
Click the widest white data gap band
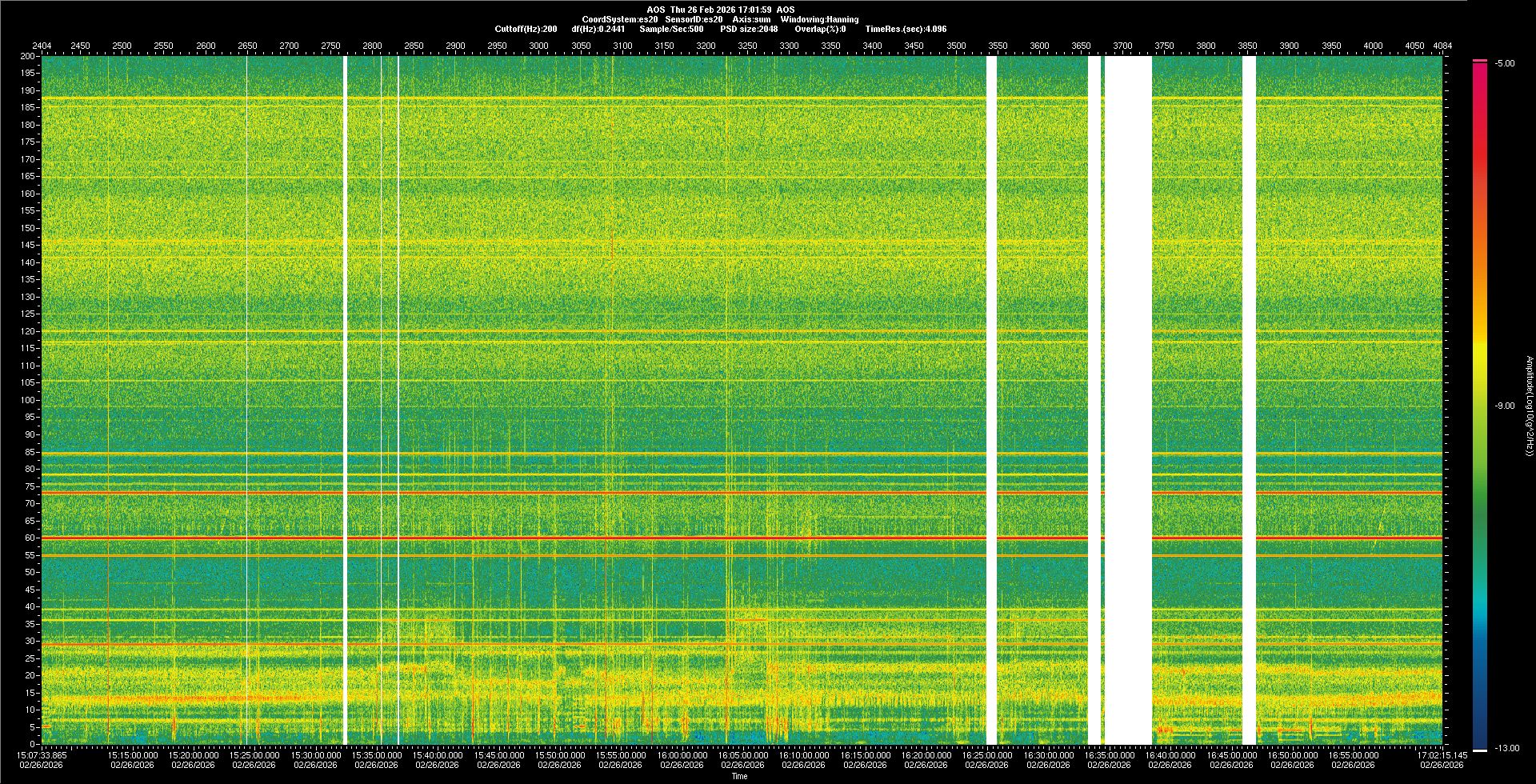click(1128, 400)
